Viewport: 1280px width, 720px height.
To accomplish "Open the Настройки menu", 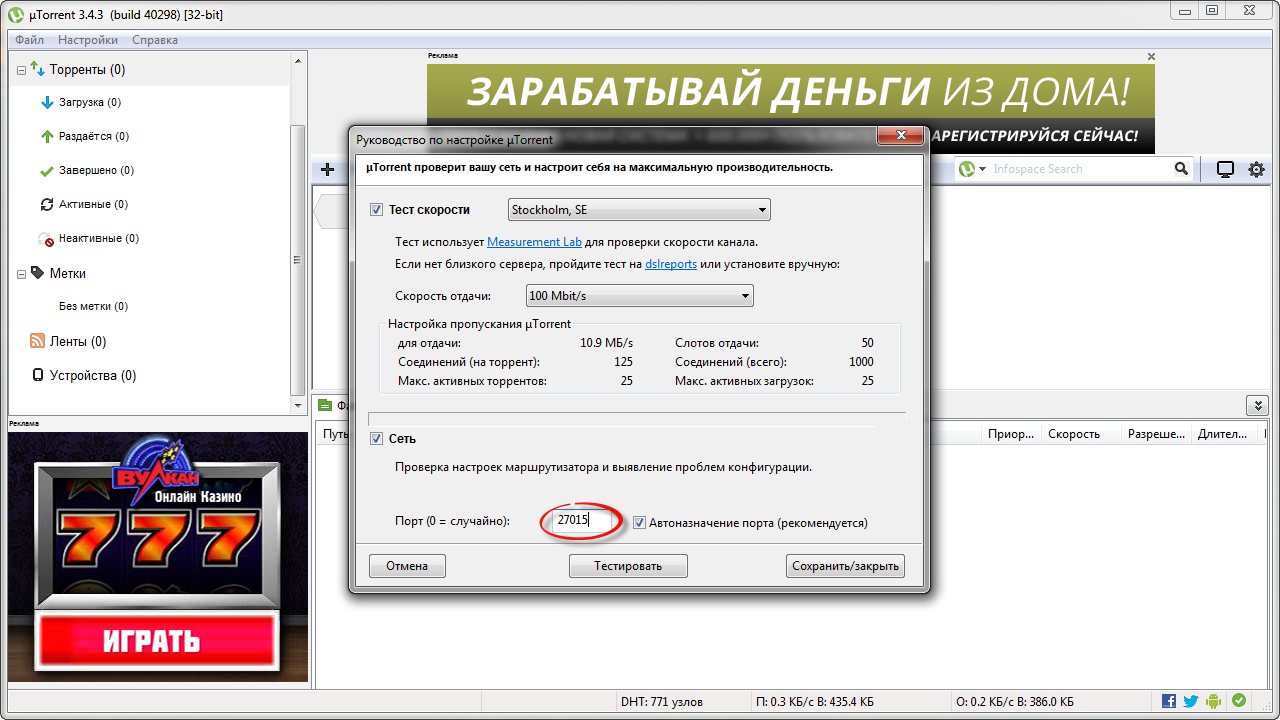I will coord(87,40).
